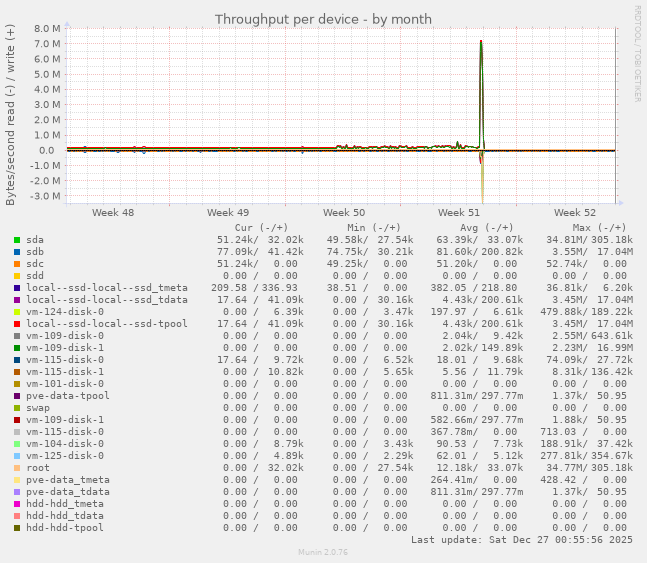Click the '7.0 M' y-axis label

click(x=47, y=44)
